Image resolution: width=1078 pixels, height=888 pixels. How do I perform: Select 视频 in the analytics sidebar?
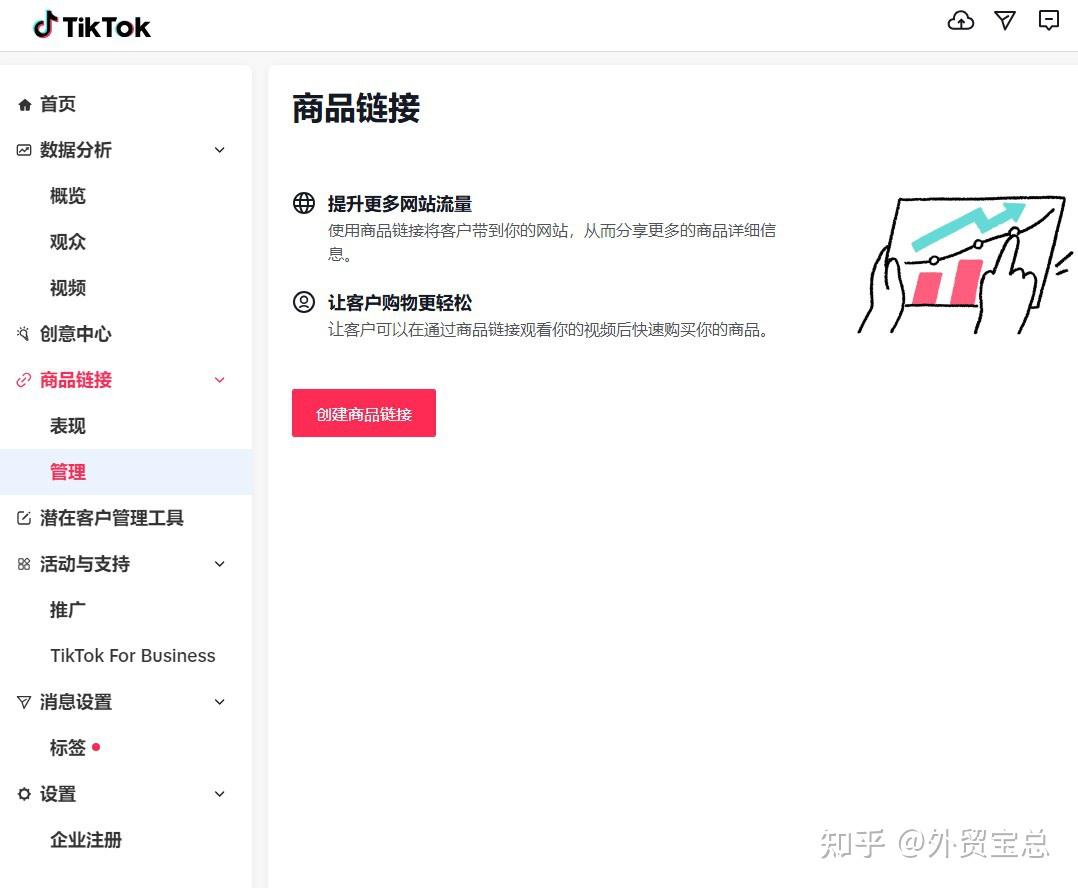coord(67,287)
